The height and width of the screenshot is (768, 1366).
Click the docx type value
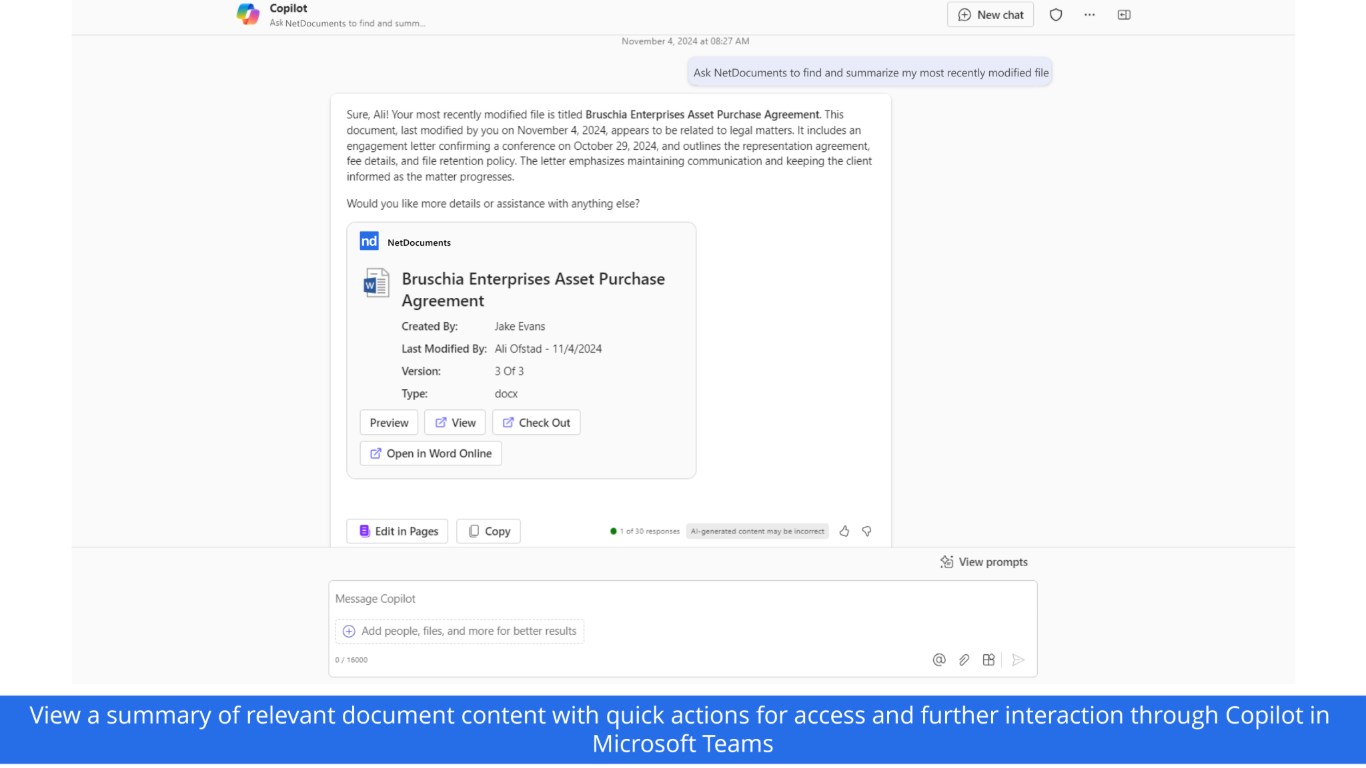[x=506, y=394]
